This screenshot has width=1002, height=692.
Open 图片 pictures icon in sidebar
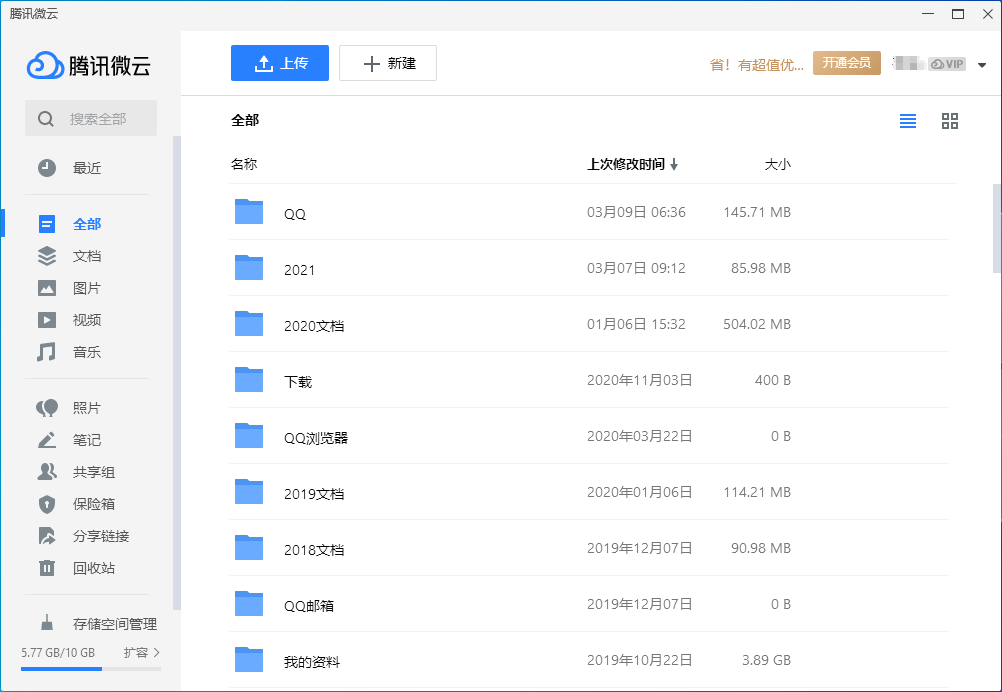(x=47, y=288)
